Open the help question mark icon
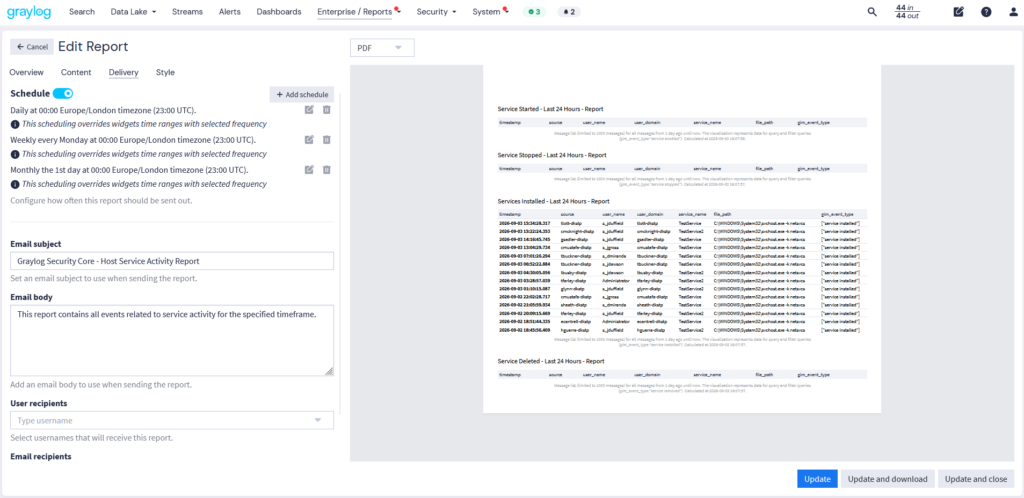This screenshot has width=1024, height=498. tap(986, 12)
